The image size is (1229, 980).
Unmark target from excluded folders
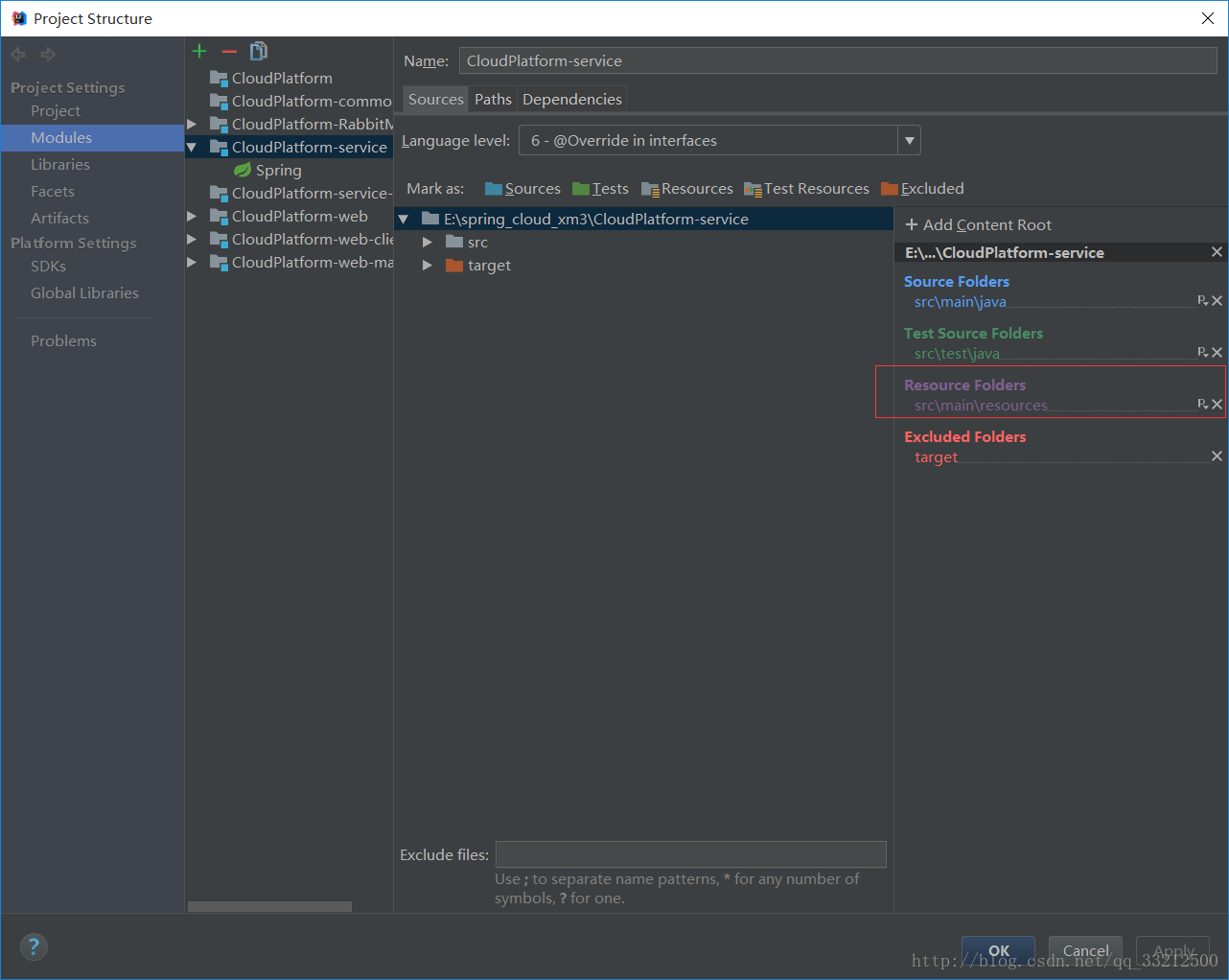[x=1217, y=456]
